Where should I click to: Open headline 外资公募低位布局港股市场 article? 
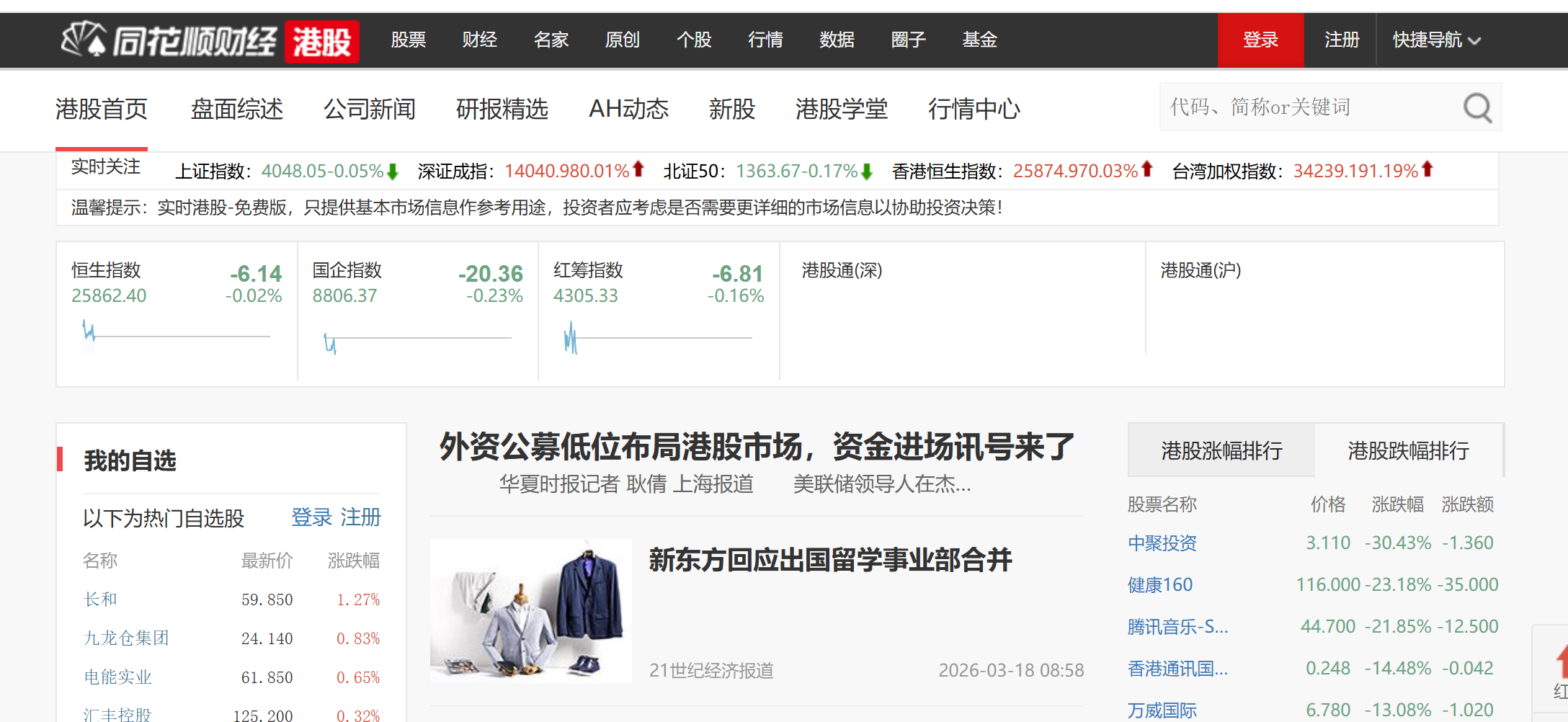click(757, 447)
